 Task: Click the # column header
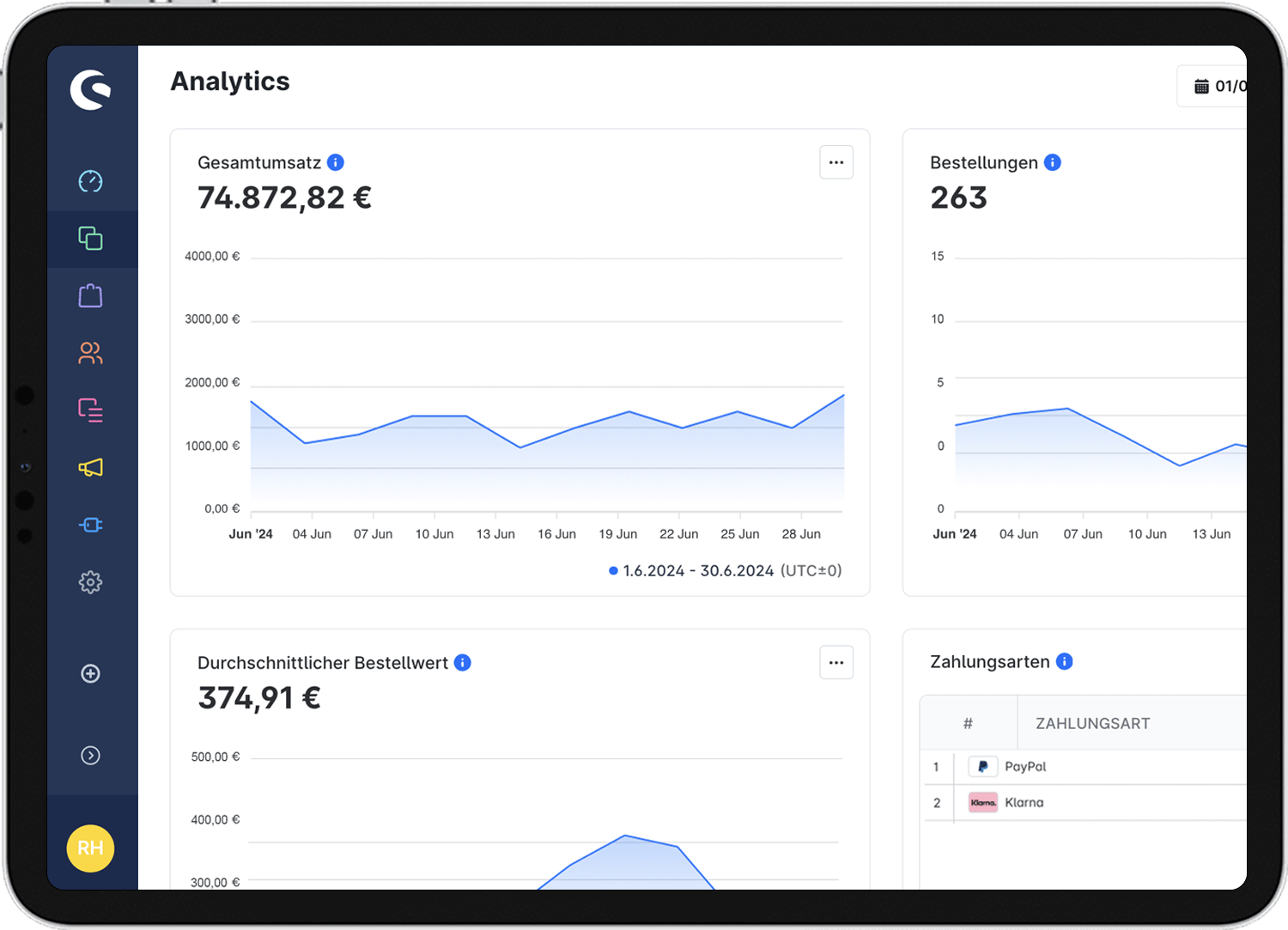pyautogui.click(x=968, y=723)
